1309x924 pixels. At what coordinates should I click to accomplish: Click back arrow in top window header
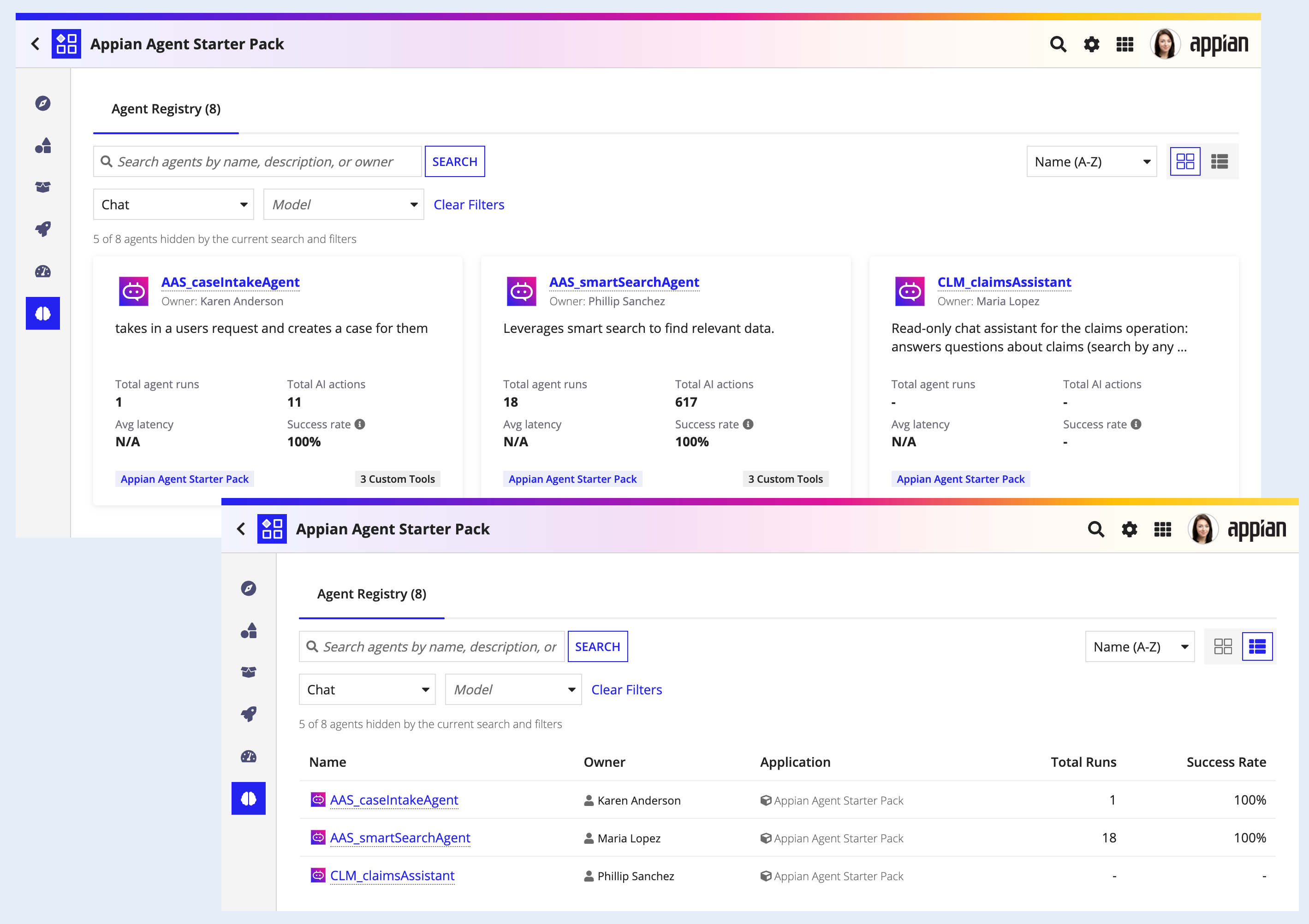pyautogui.click(x=36, y=44)
